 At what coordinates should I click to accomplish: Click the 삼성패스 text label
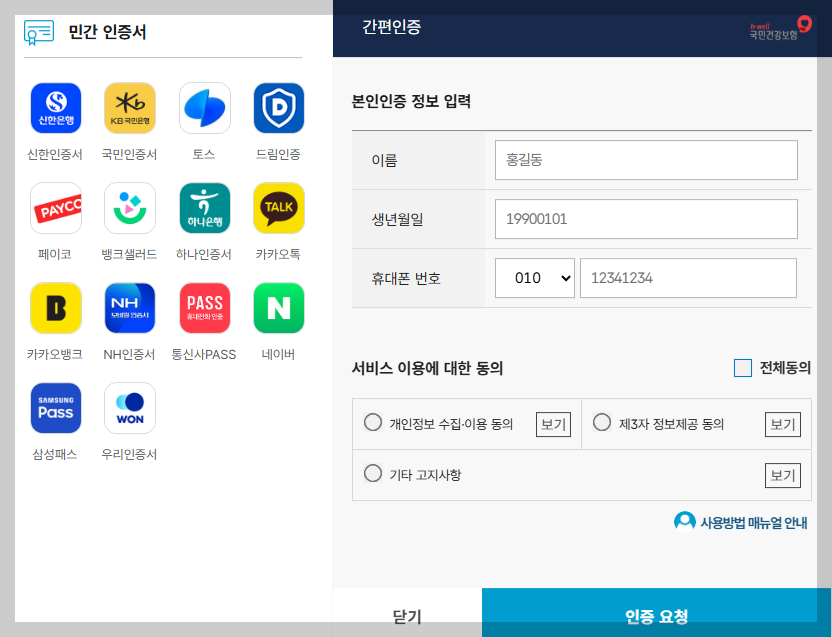(55, 454)
